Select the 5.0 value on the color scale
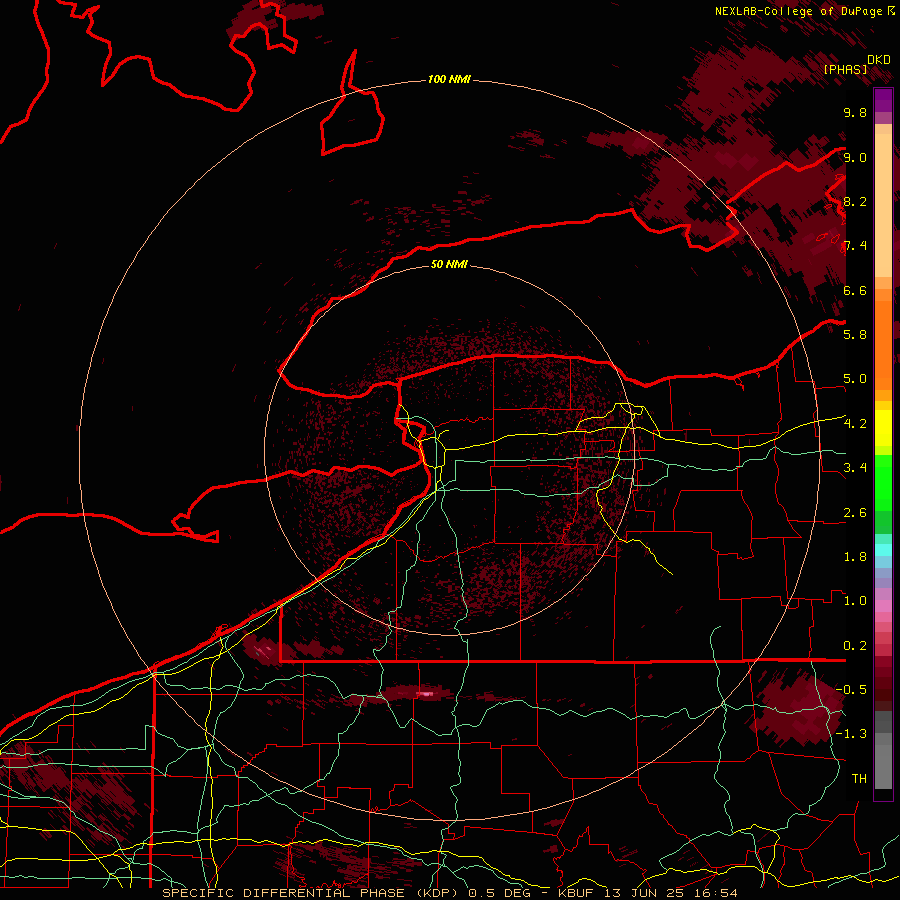 pos(855,379)
